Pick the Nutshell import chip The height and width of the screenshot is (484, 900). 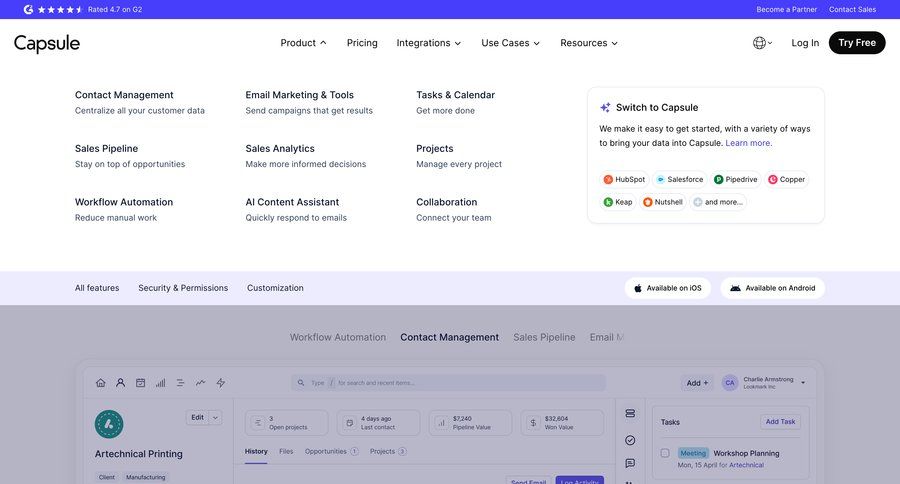[662, 202]
